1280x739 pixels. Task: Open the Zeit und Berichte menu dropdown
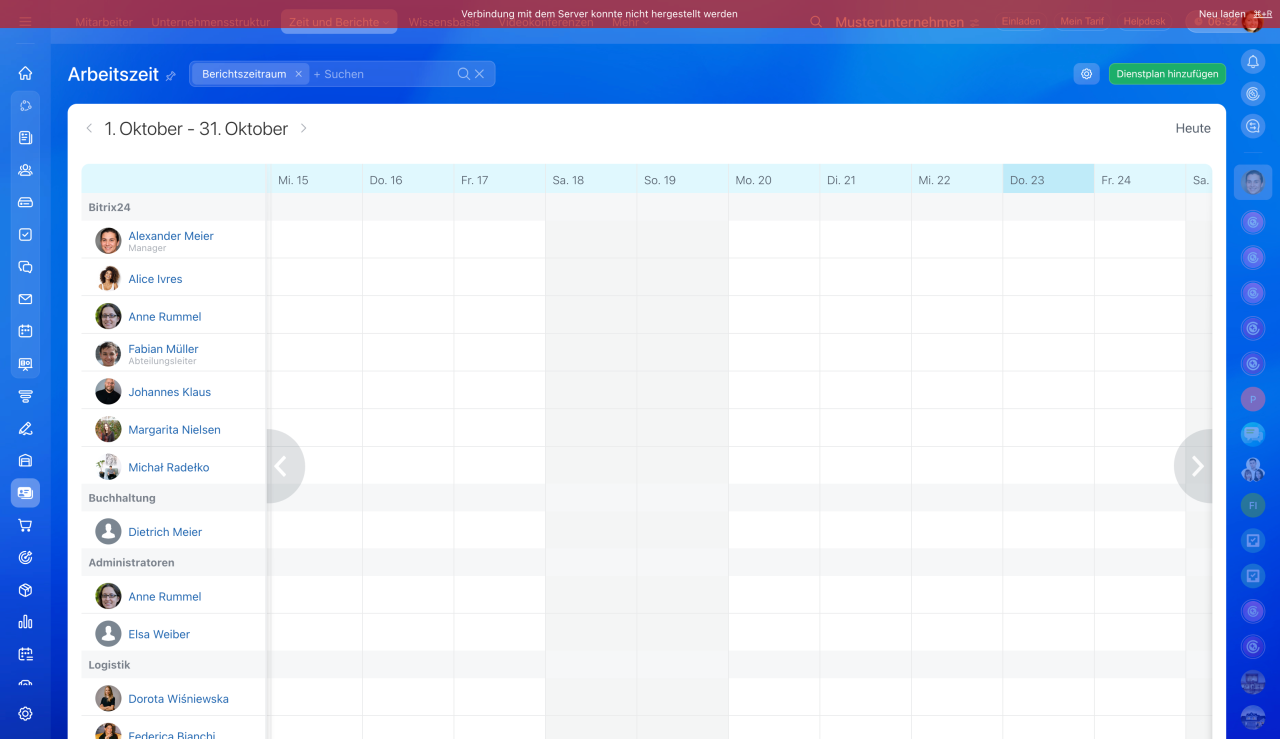point(339,22)
